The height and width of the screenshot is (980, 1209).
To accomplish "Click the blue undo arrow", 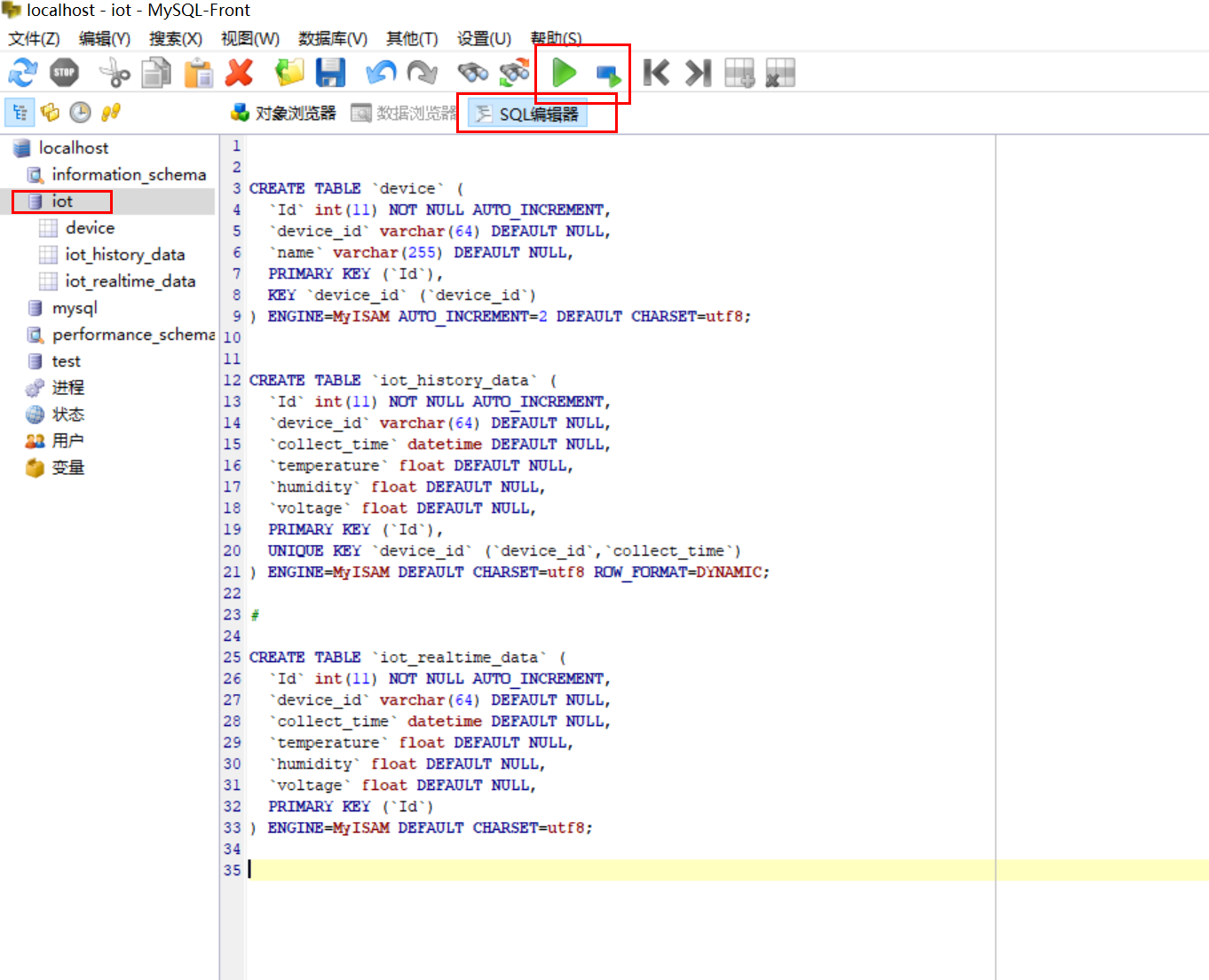I will coord(381,73).
